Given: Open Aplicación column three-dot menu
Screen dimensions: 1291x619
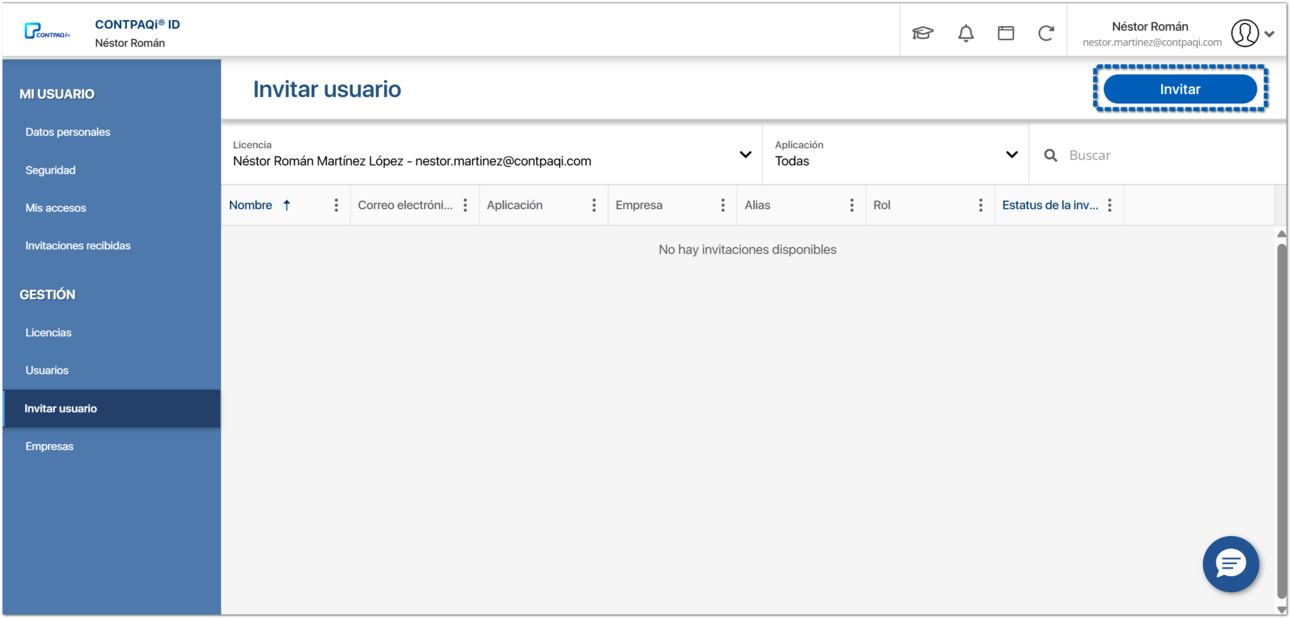Looking at the screenshot, I should pyautogui.click(x=594, y=206).
